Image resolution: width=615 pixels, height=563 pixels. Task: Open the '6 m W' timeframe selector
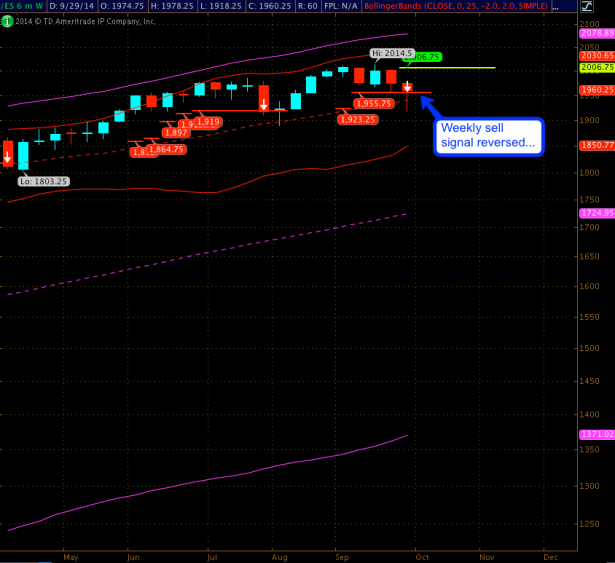(x=32, y=6)
